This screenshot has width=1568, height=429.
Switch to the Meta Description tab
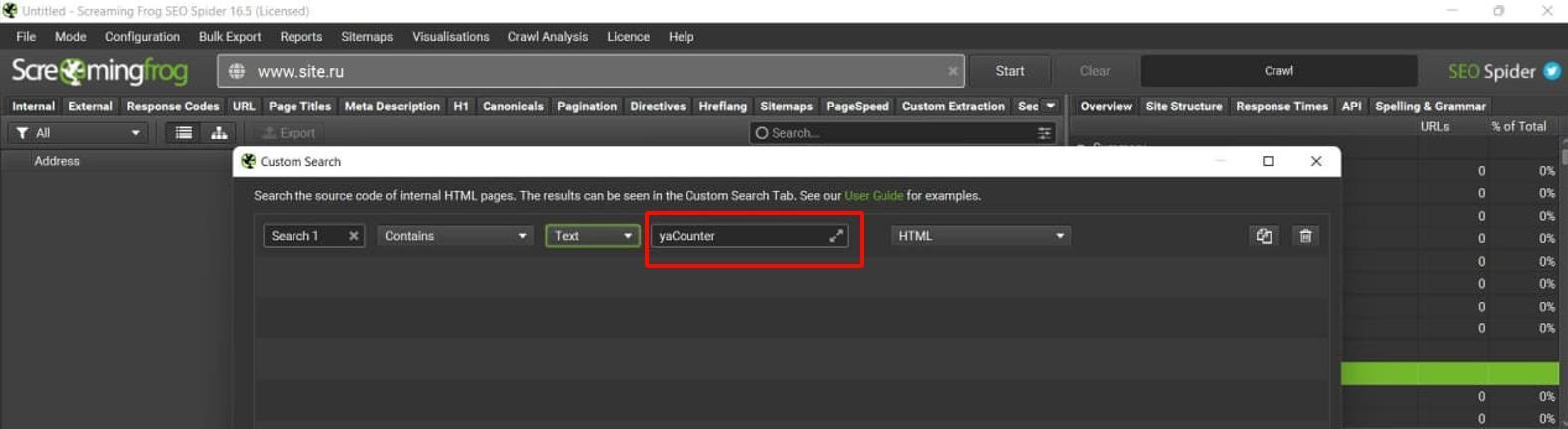point(392,107)
